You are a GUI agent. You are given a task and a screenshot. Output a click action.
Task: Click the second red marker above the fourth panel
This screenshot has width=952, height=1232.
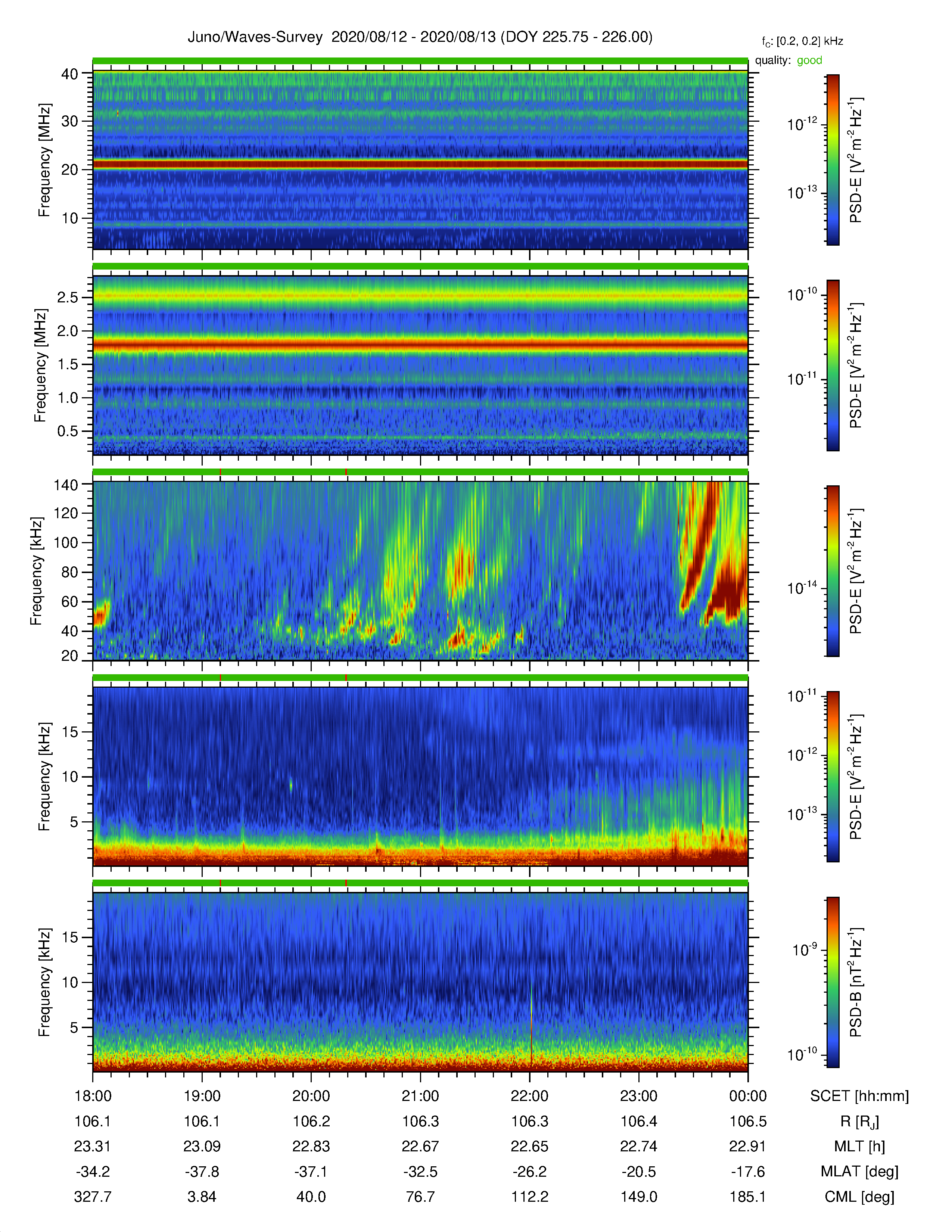(x=346, y=678)
